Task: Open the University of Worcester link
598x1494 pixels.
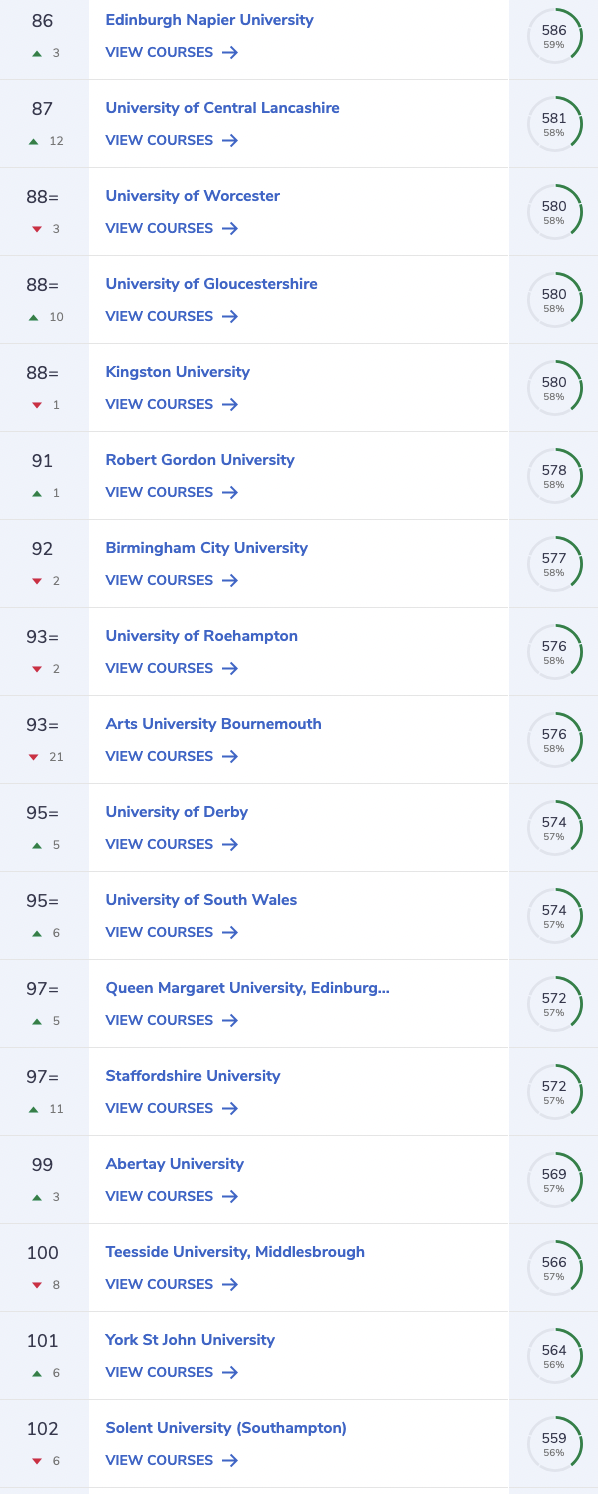Action: tap(193, 196)
